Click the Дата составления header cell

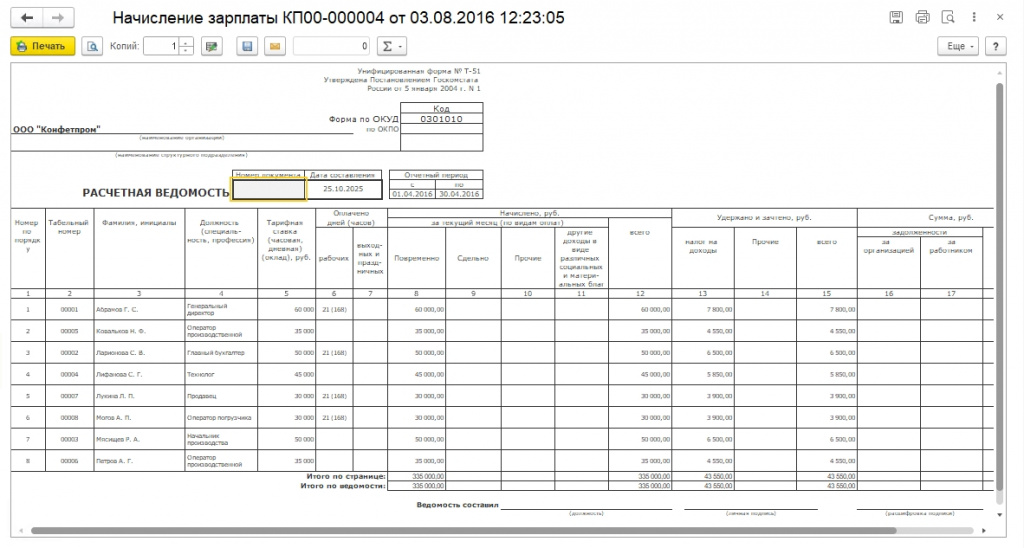tap(343, 175)
